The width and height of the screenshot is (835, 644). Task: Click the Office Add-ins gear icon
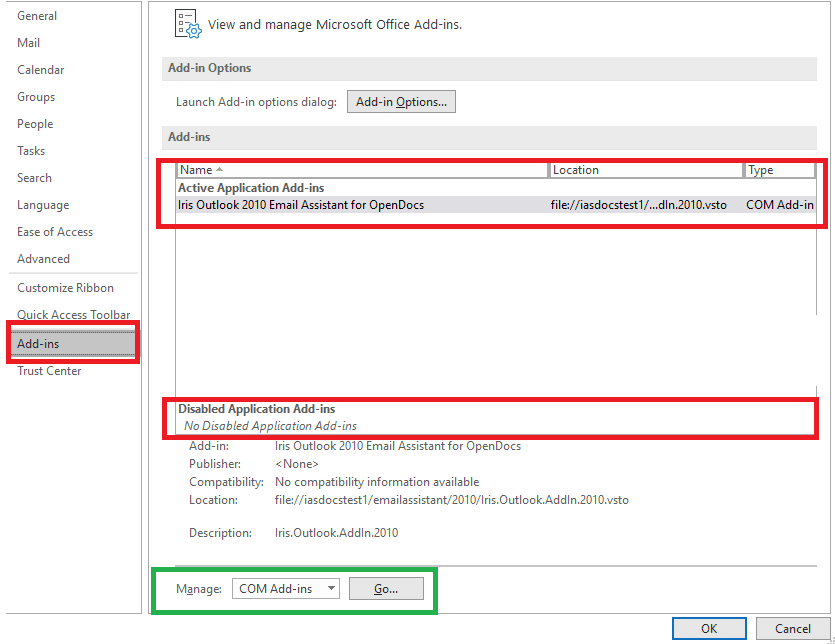point(187,24)
